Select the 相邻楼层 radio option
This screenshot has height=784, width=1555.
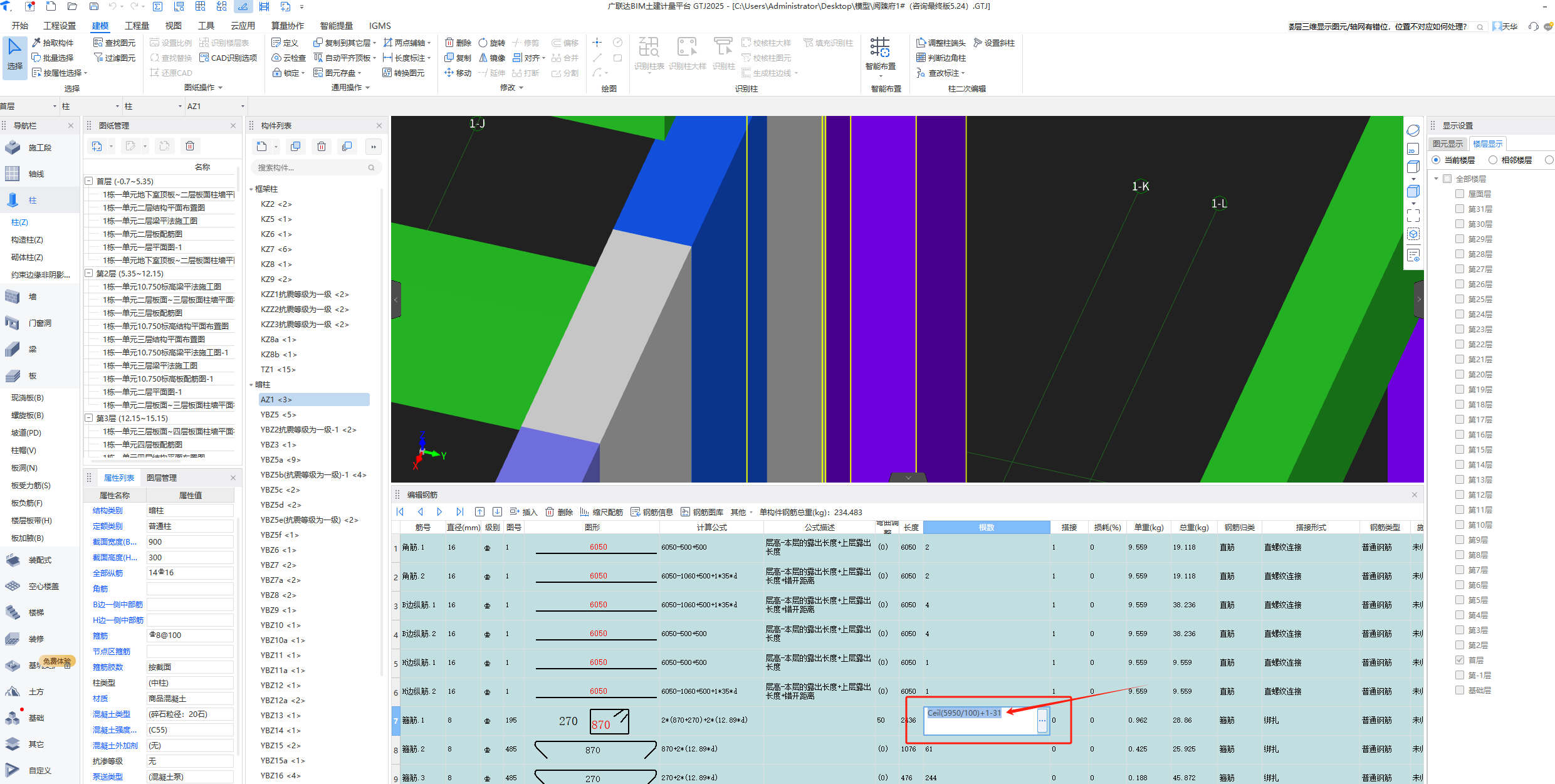tap(1493, 160)
